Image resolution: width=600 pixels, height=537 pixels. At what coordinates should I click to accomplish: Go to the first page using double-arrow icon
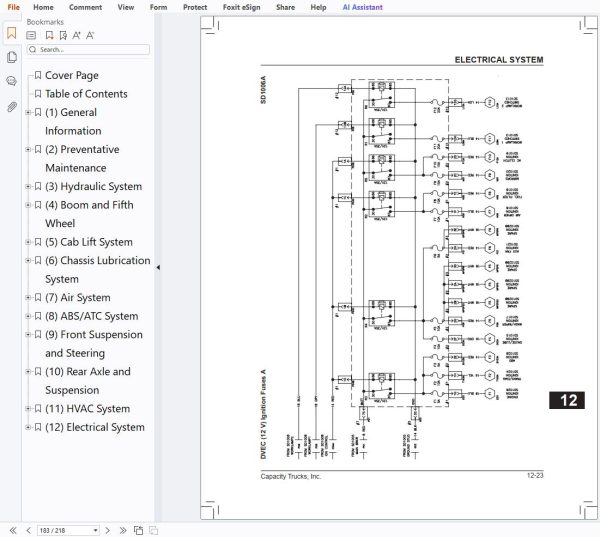13,530
